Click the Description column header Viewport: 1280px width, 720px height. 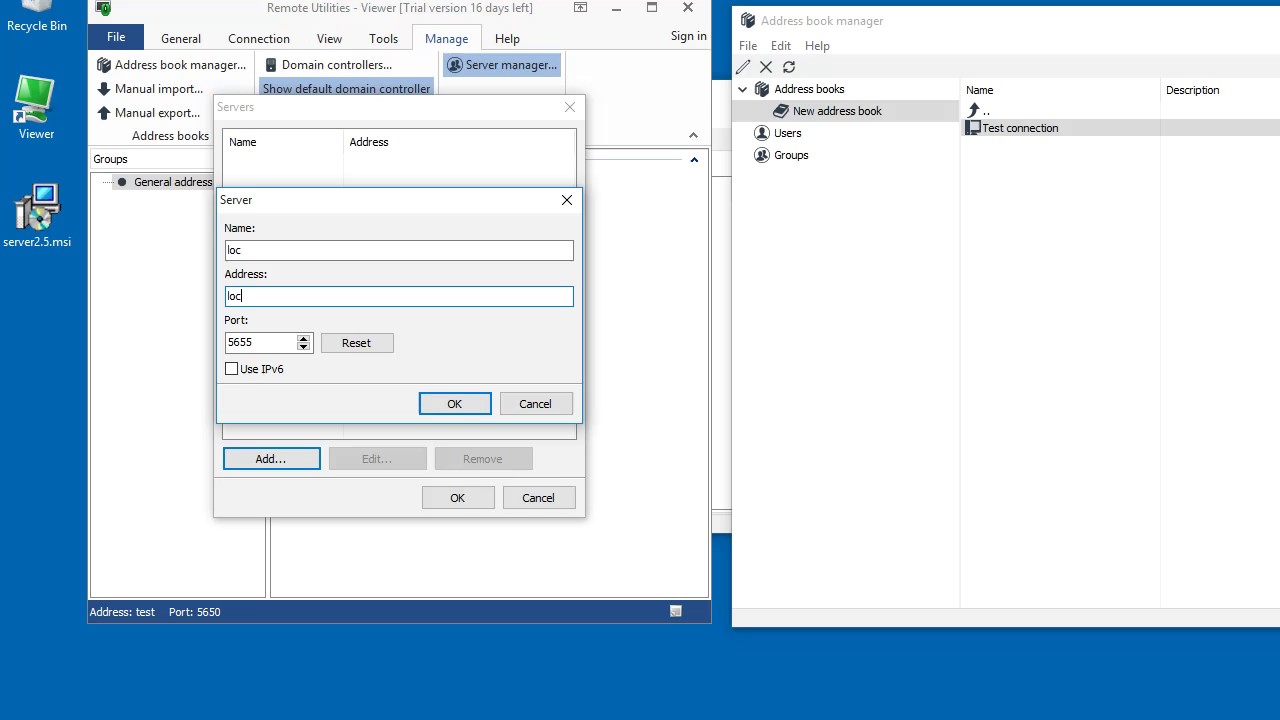[1220, 90]
